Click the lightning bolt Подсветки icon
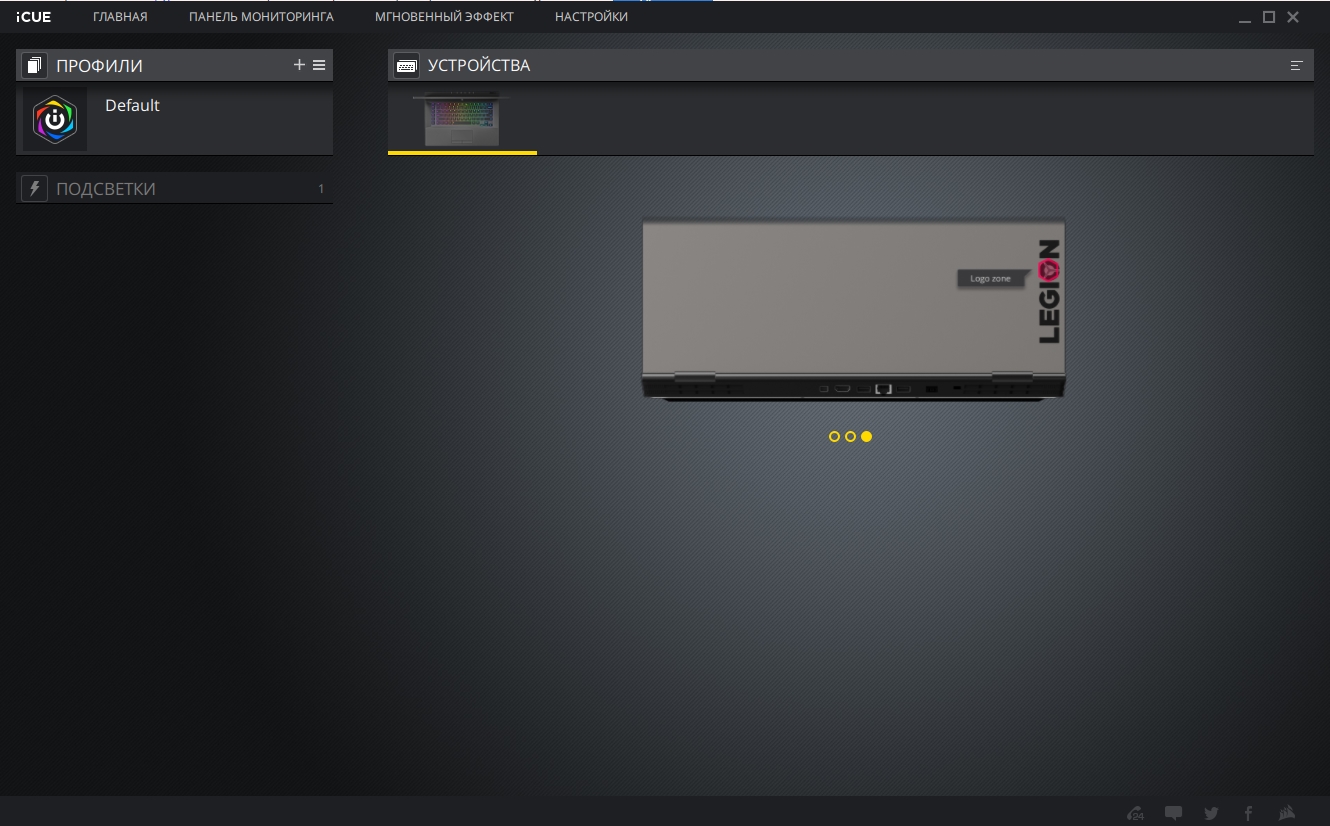1330x826 pixels. point(35,189)
